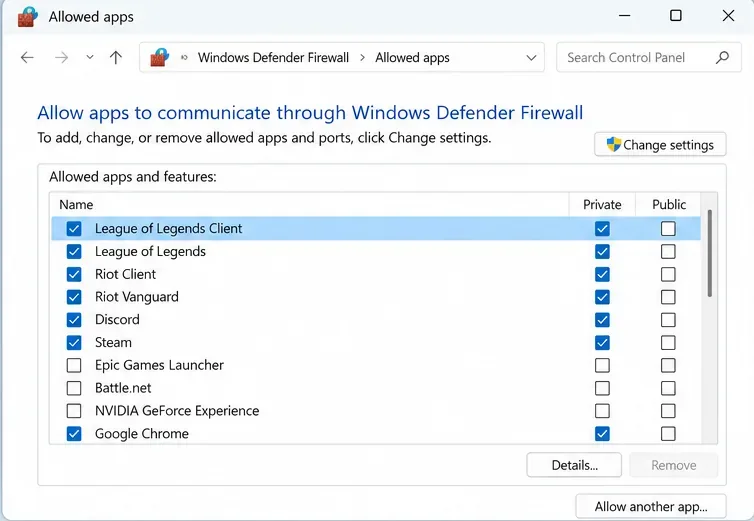754x521 pixels.
Task: Check Epic Games Launcher app checkbox
Action: tap(74, 365)
